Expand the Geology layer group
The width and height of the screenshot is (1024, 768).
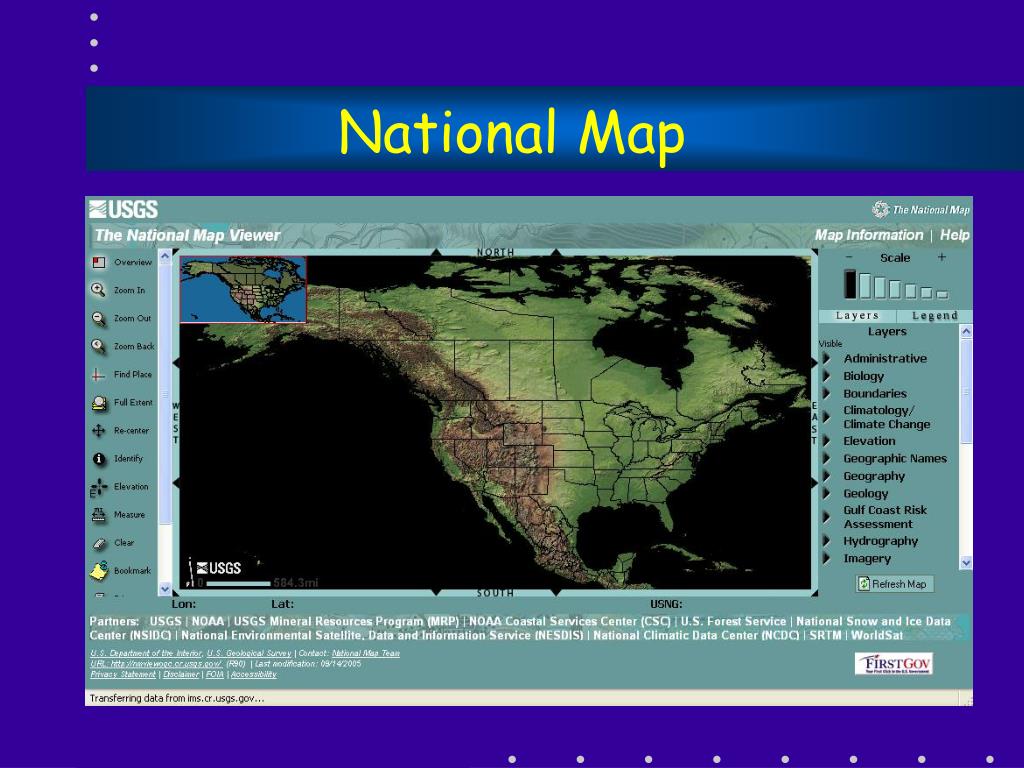(827, 494)
